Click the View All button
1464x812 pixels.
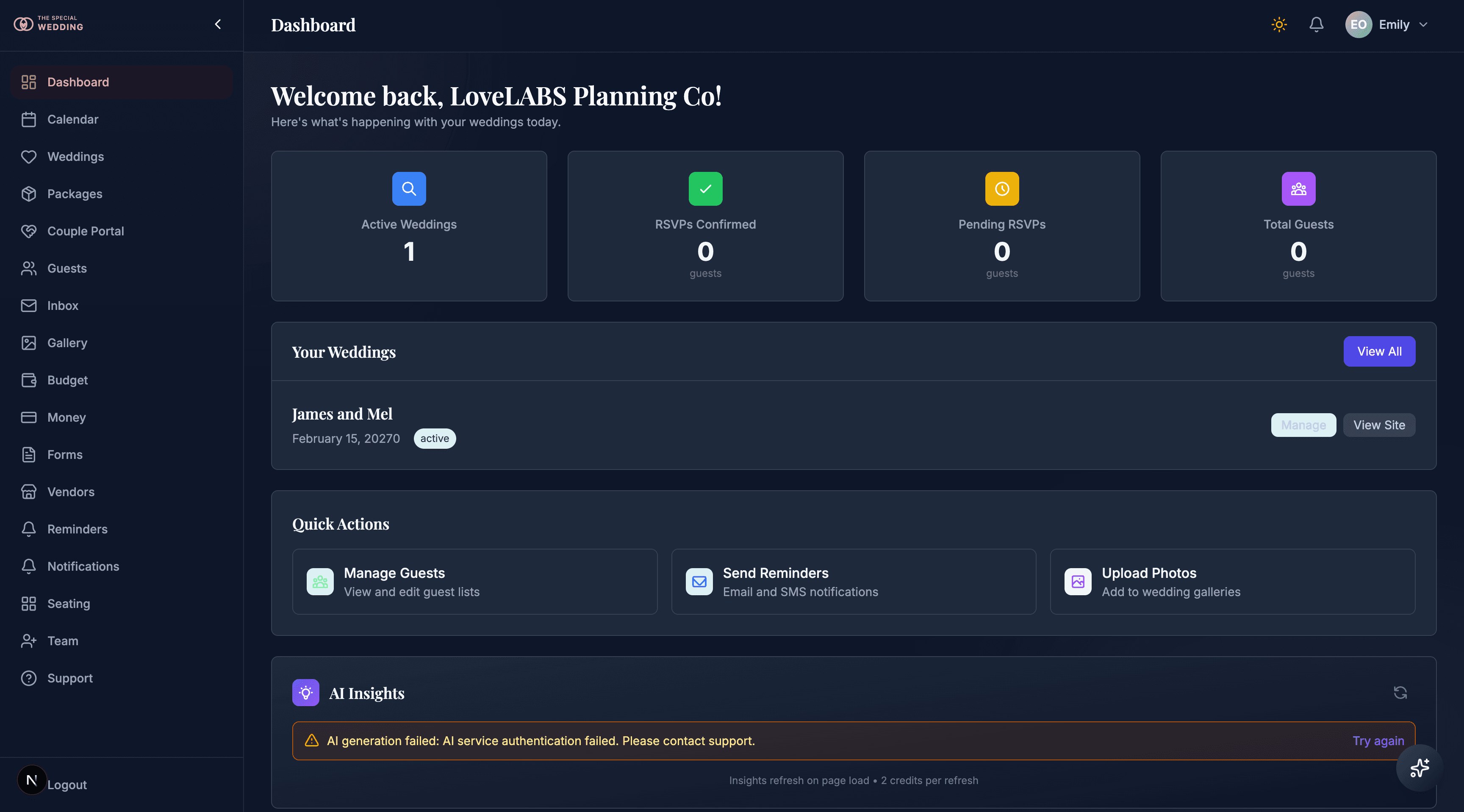point(1379,351)
